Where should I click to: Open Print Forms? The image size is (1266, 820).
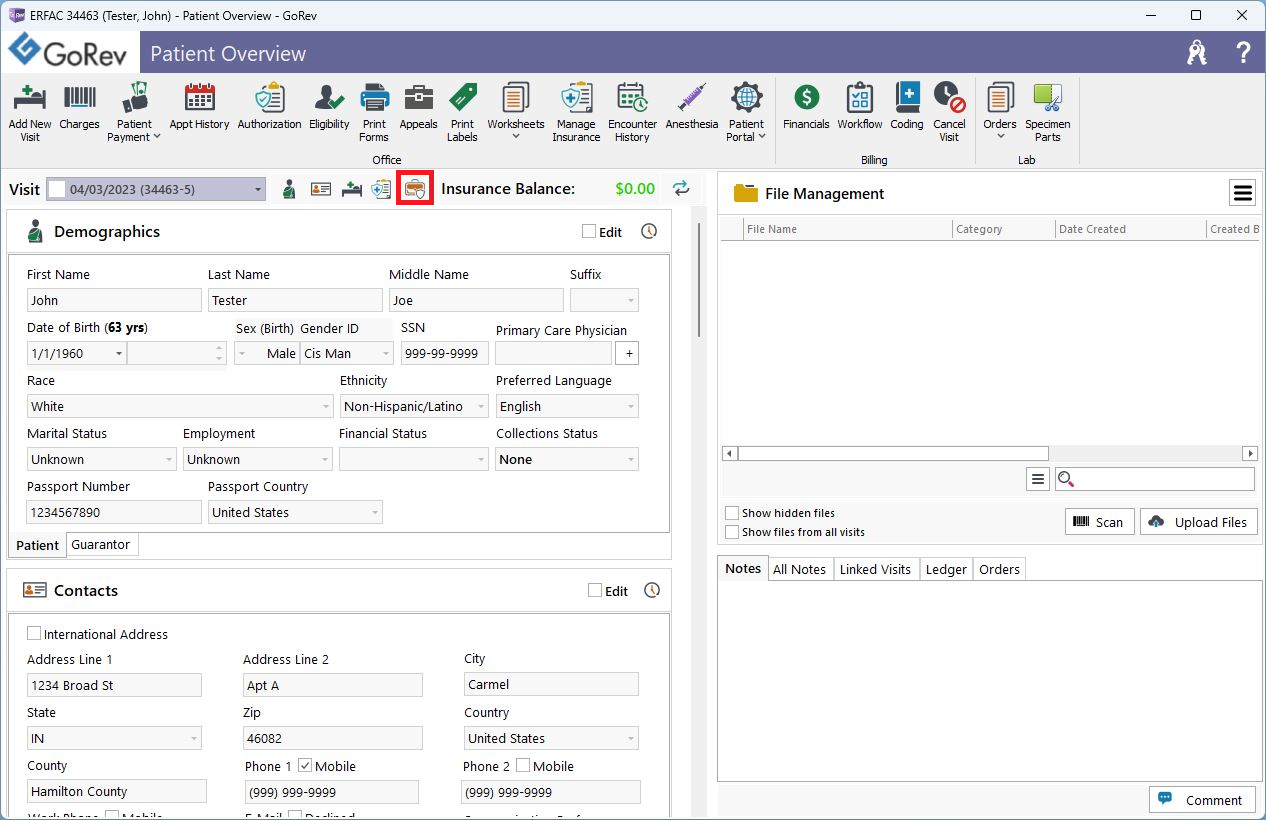pyautogui.click(x=374, y=97)
